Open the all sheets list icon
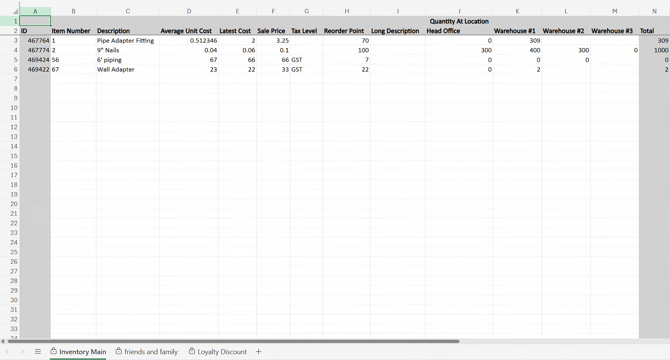 [x=38, y=351]
